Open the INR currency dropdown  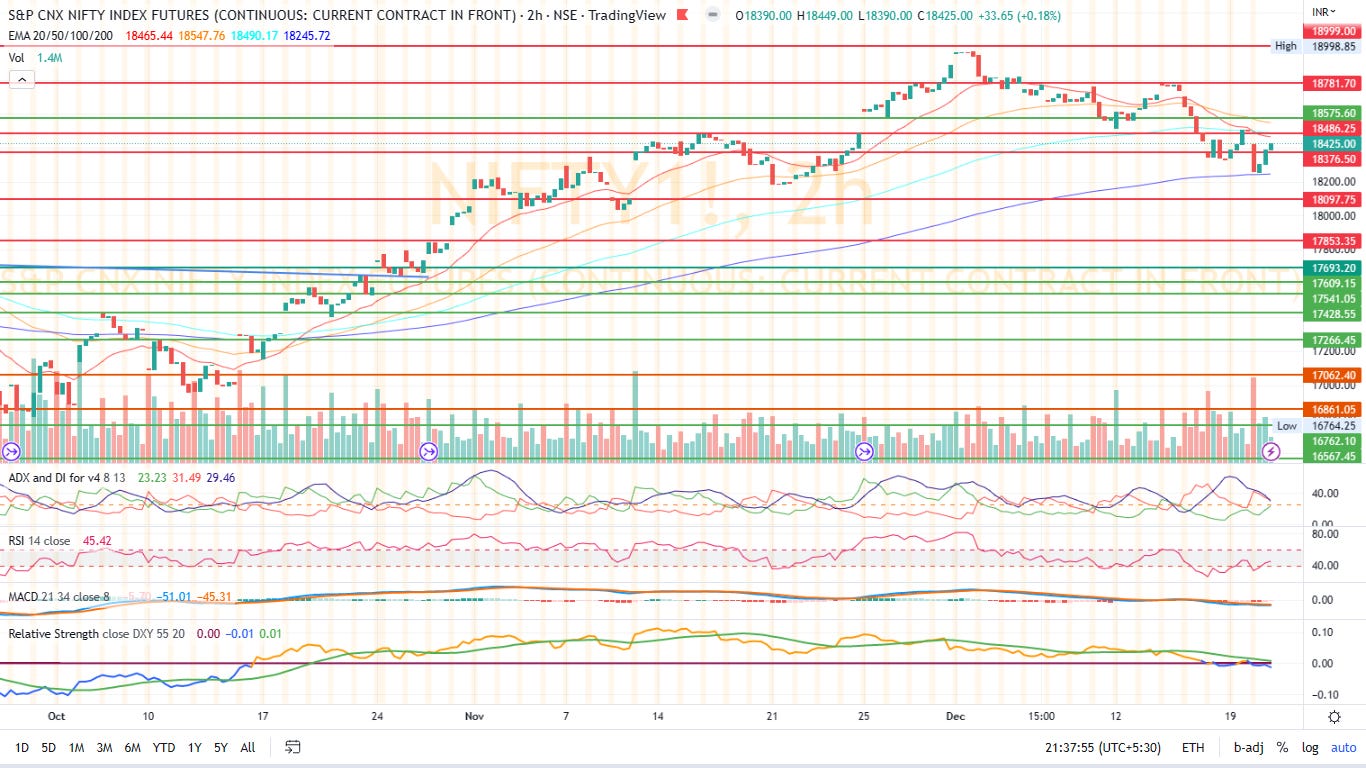pyautogui.click(x=1324, y=11)
